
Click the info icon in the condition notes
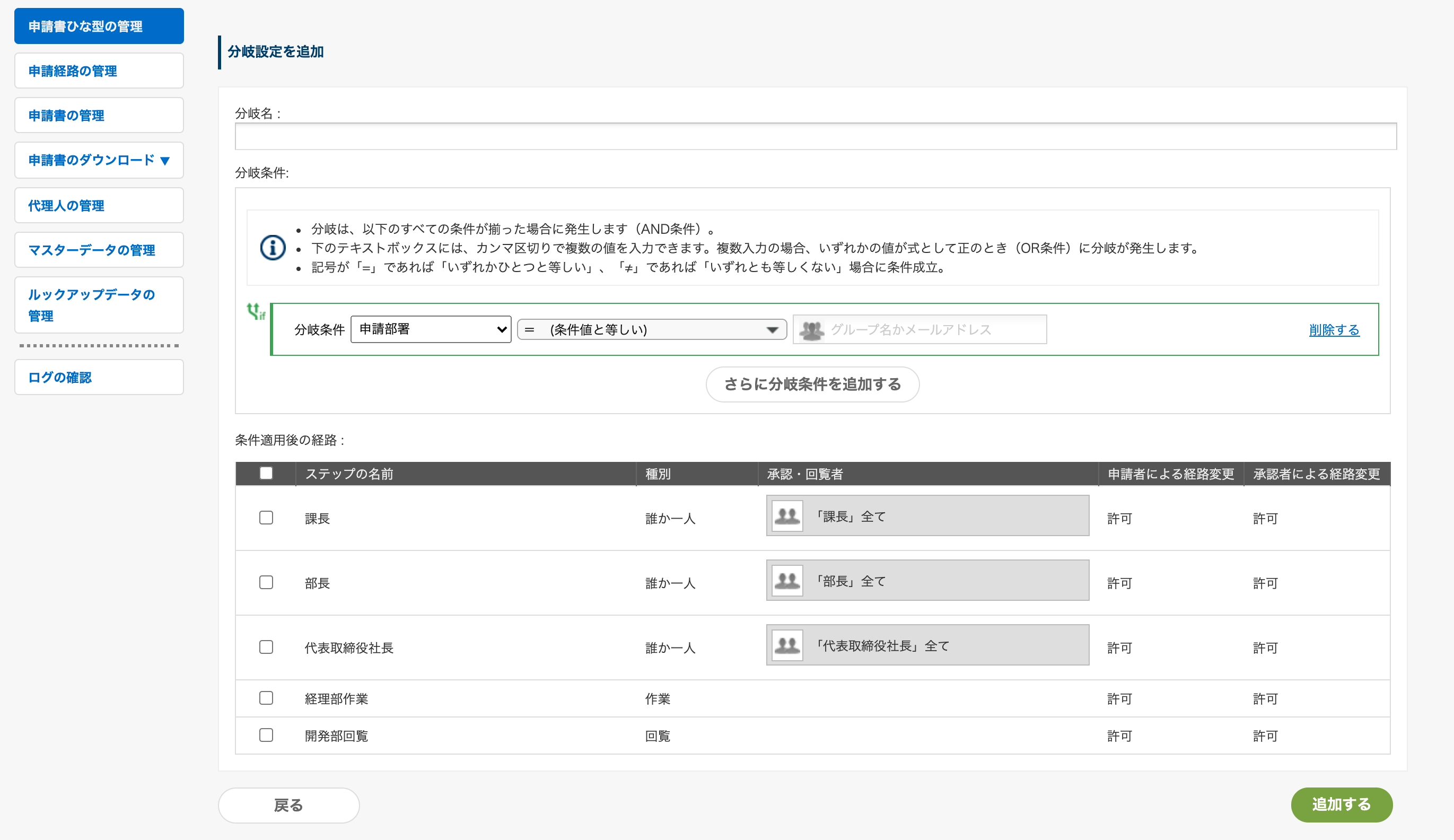tap(273, 248)
